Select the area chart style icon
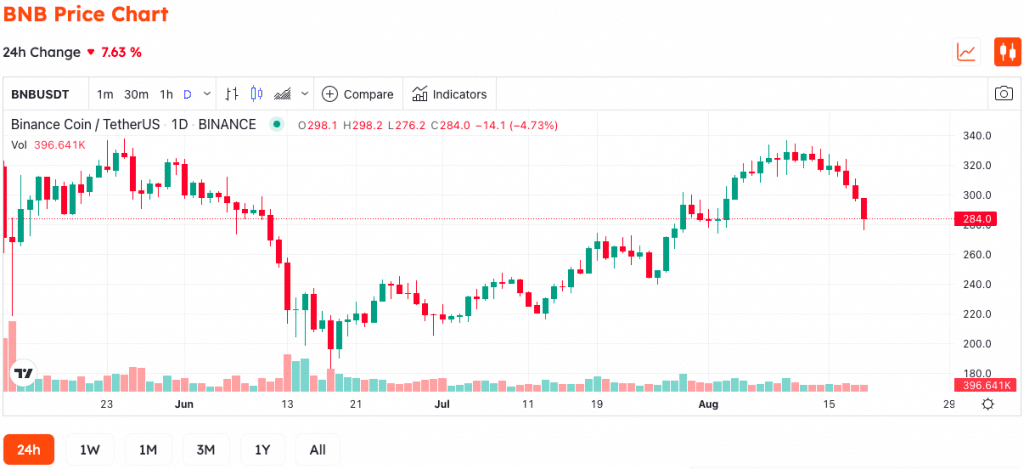The height and width of the screenshot is (469, 1024). [x=283, y=94]
